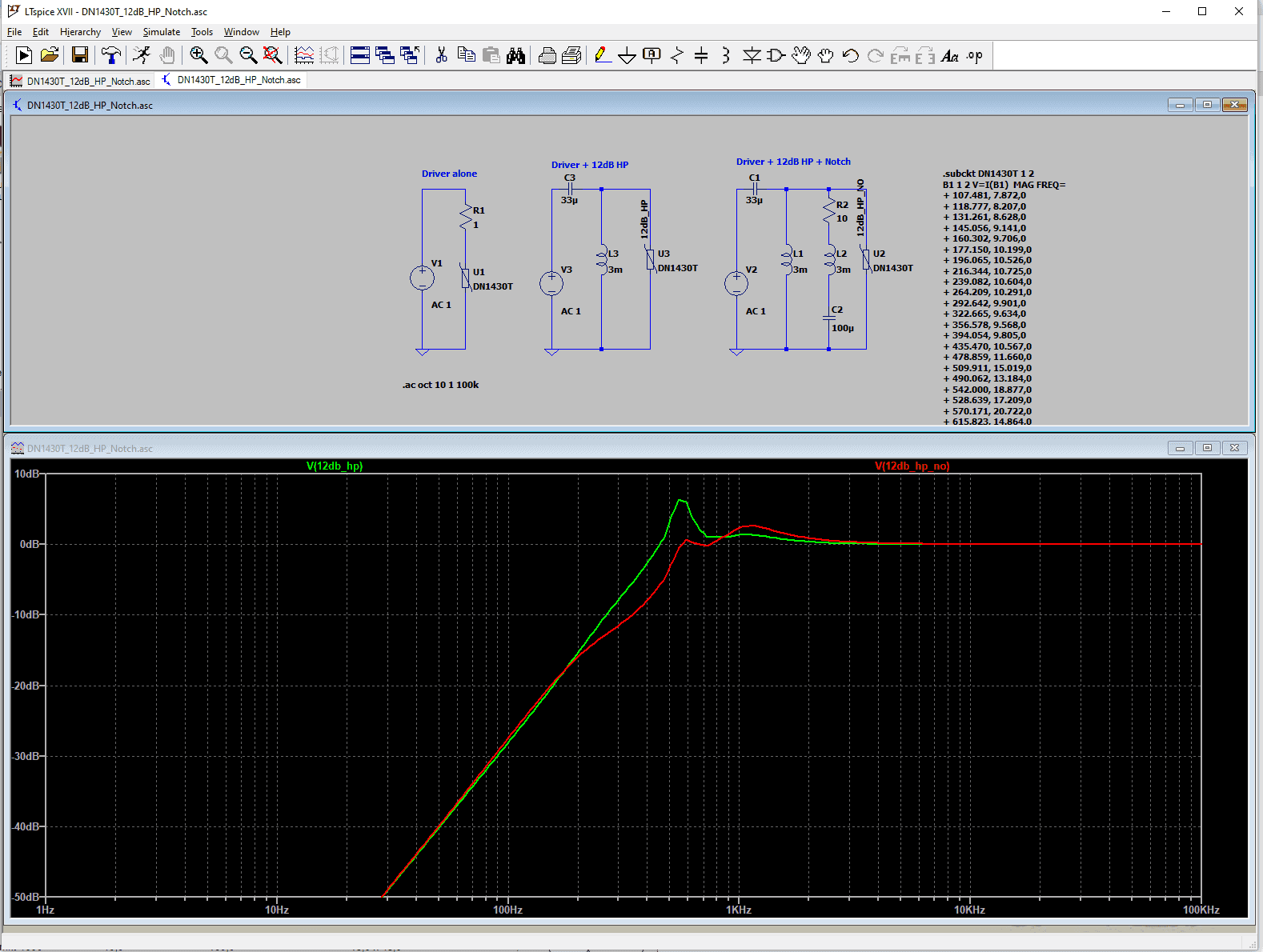This screenshot has height=952, width=1263.
Task: Click the SPICE directive .op icon
Action: [x=974, y=55]
